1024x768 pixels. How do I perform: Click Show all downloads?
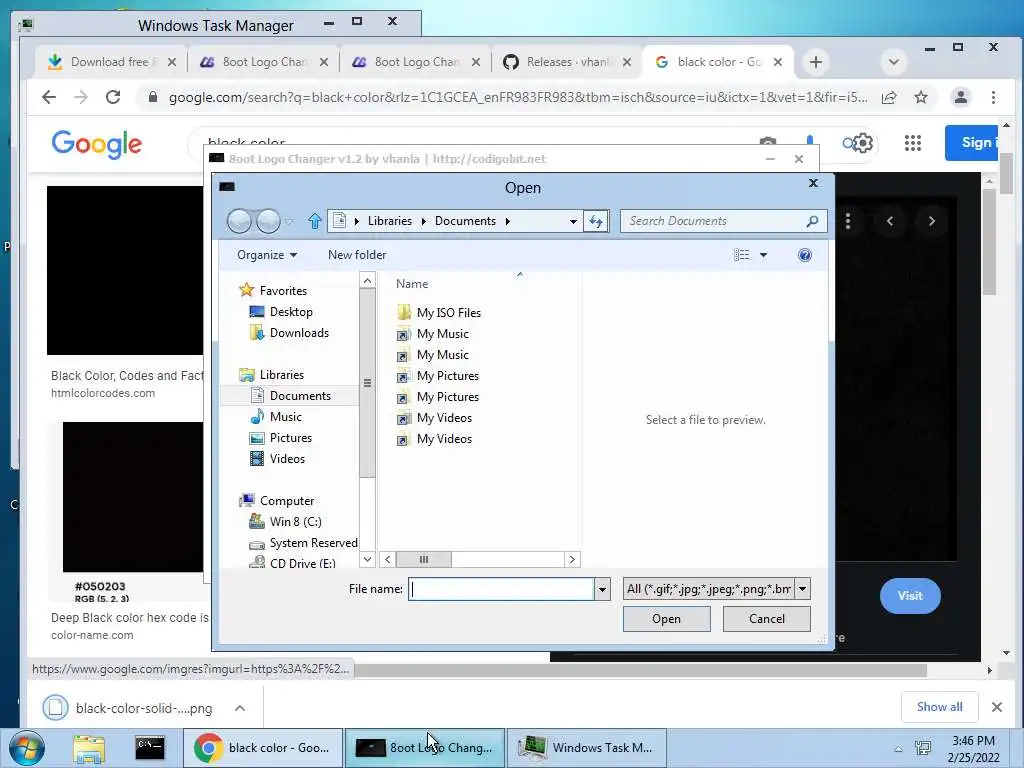coord(939,707)
